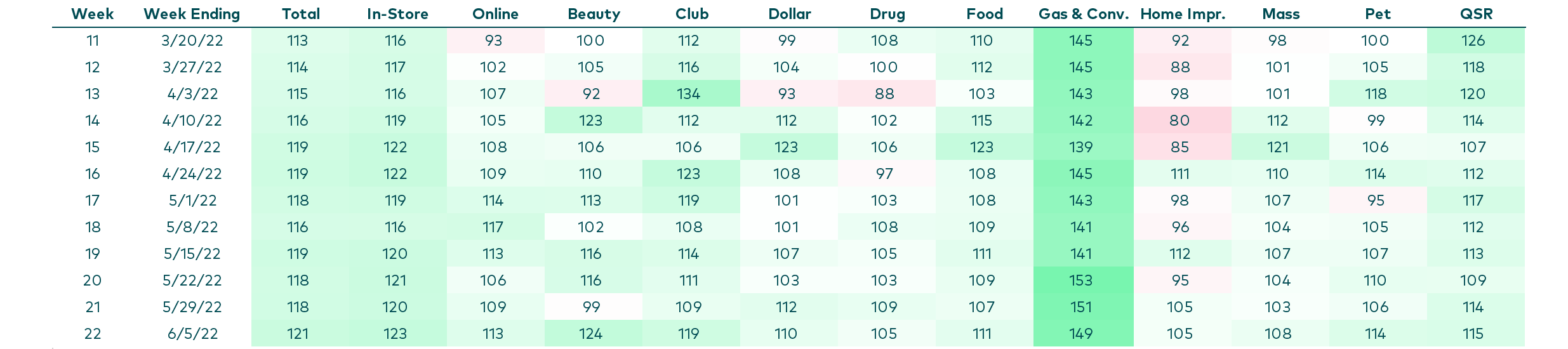Image resolution: width=1568 pixels, height=349 pixels.
Task: Select the date 4/17/22 row
Action: coord(788,147)
